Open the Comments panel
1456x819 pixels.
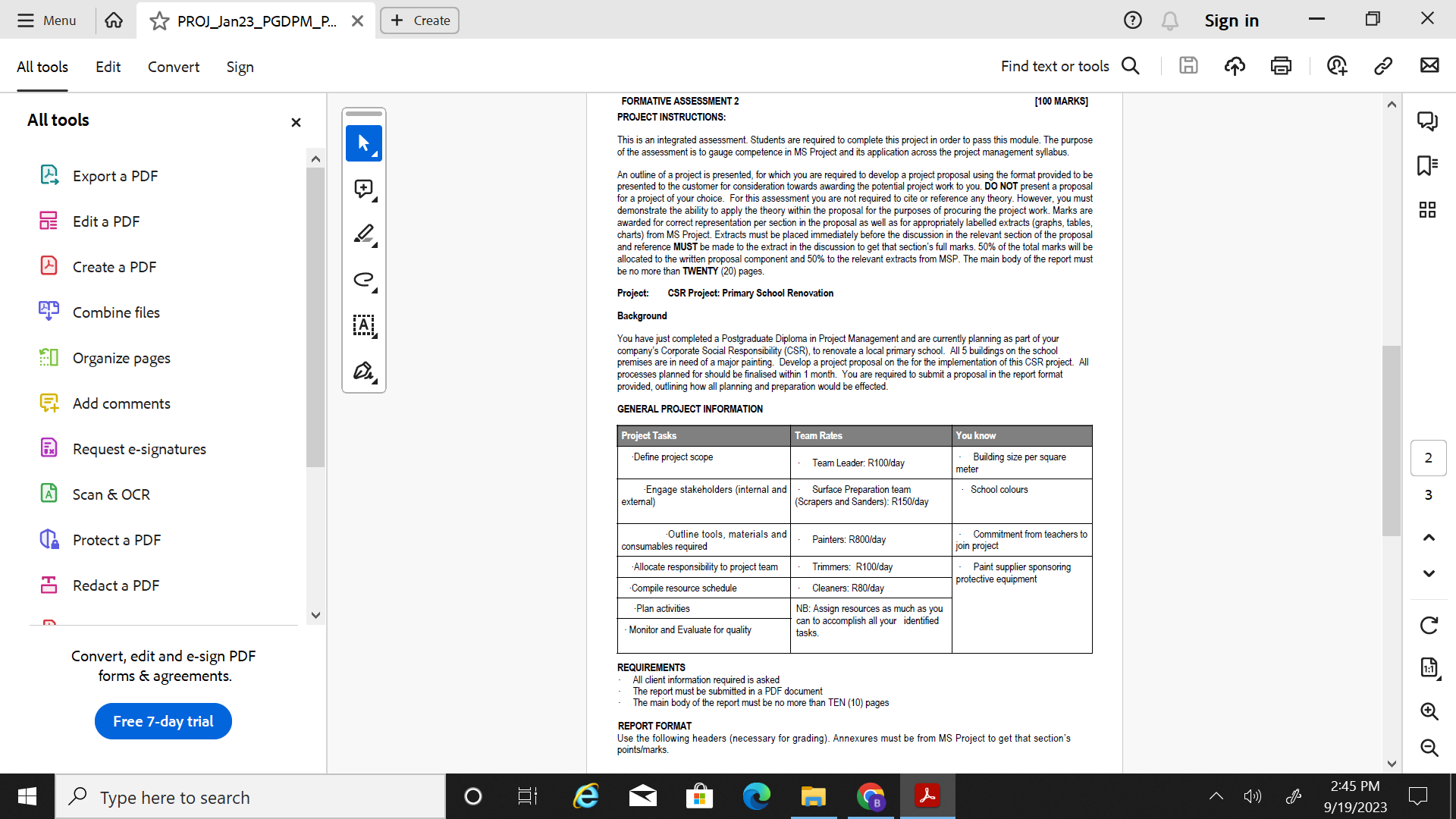point(1428,121)
